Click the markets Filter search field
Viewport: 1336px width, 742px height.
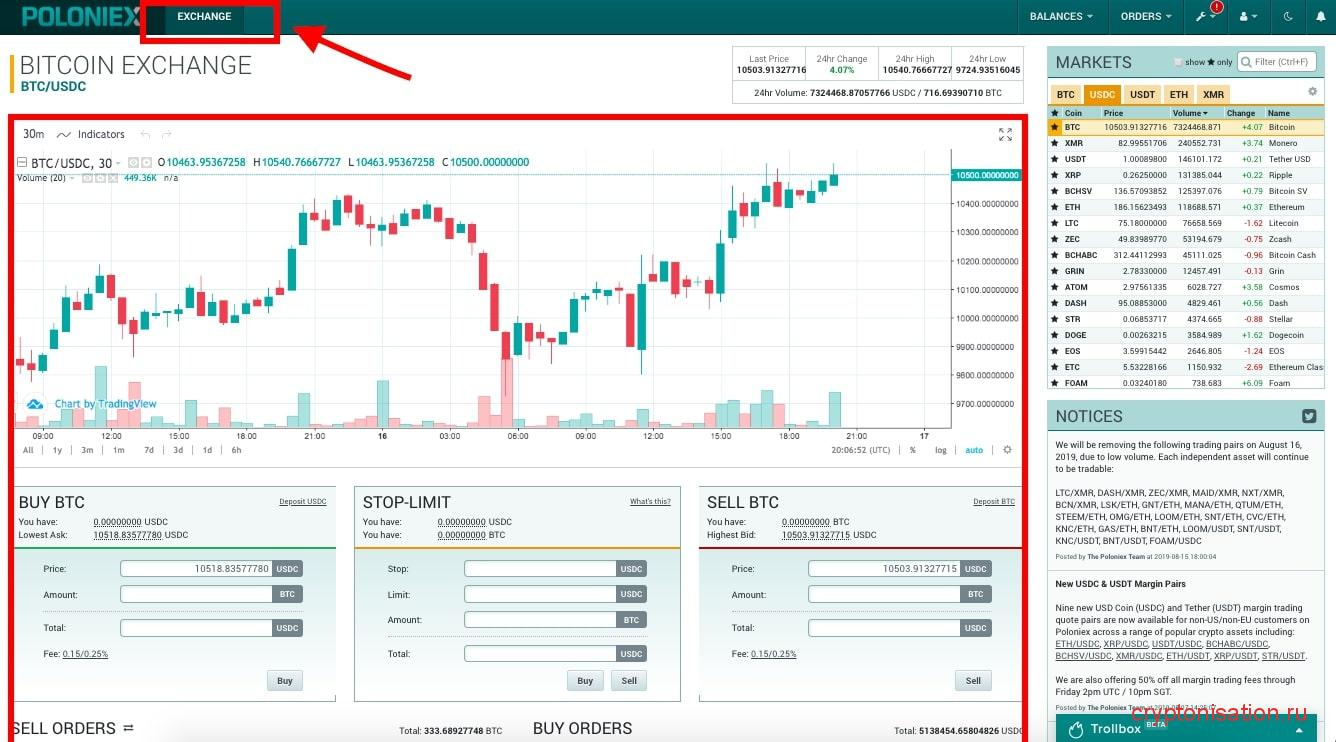(x=1282, y=62)
